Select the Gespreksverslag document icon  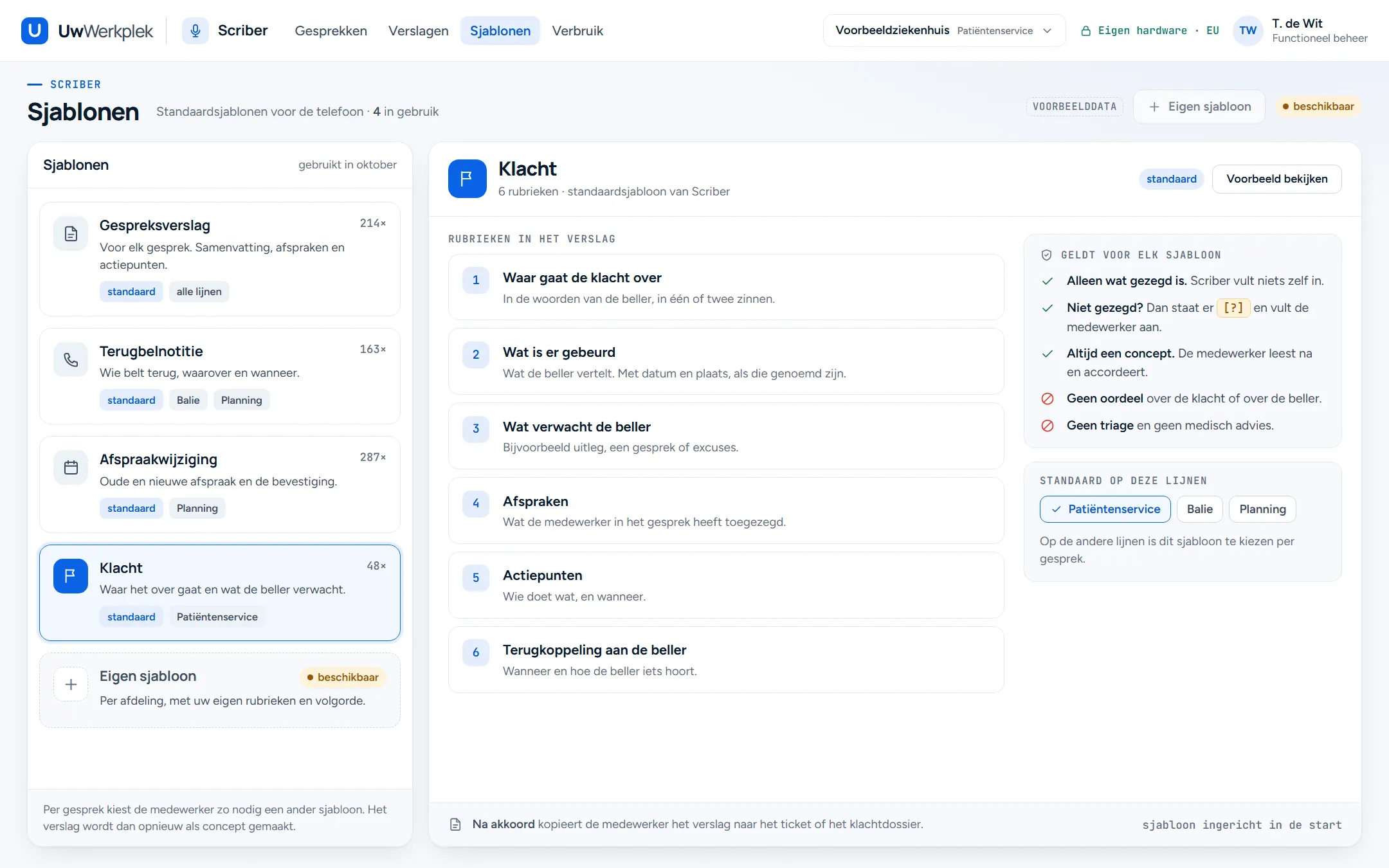click(x=71, y=233)
